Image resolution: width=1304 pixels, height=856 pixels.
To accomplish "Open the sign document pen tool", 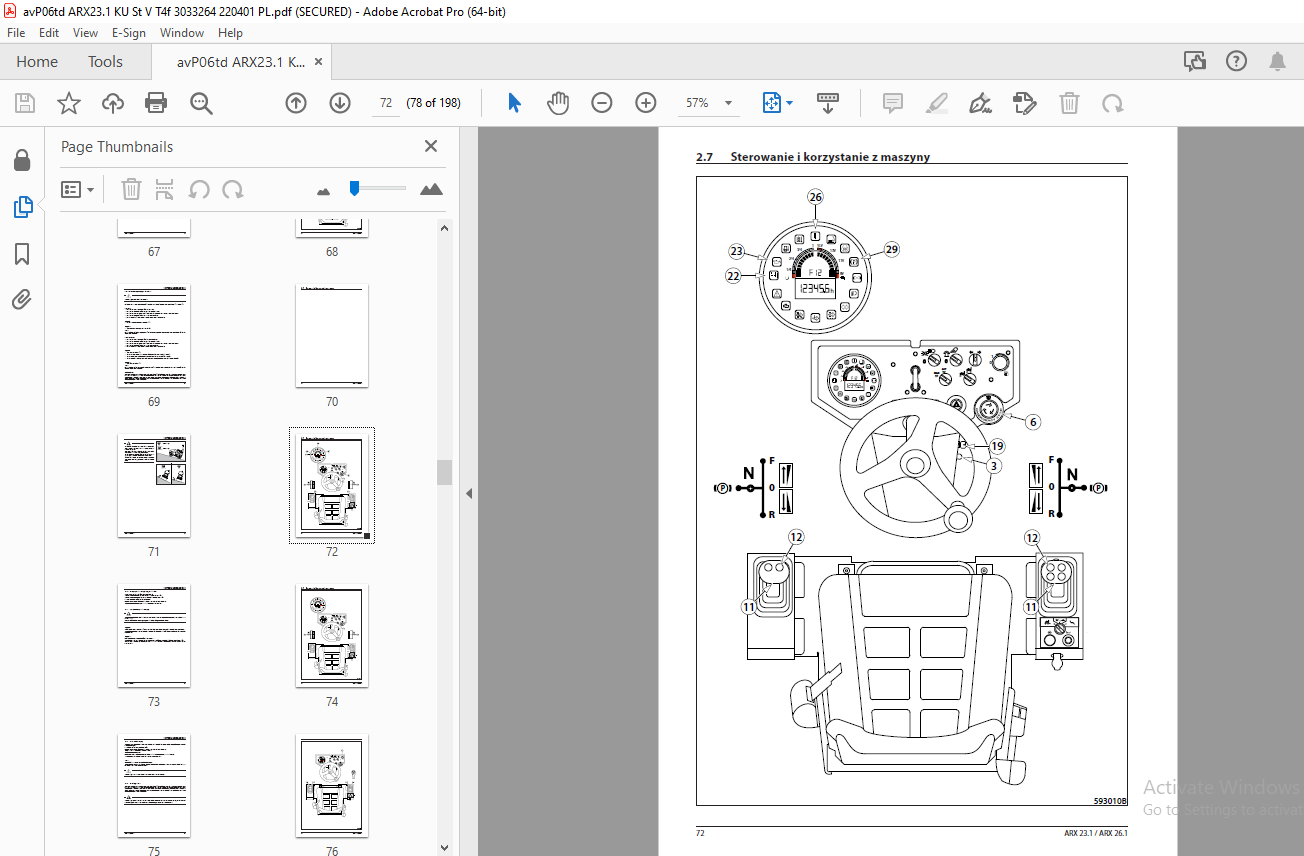I will point(981,103).
